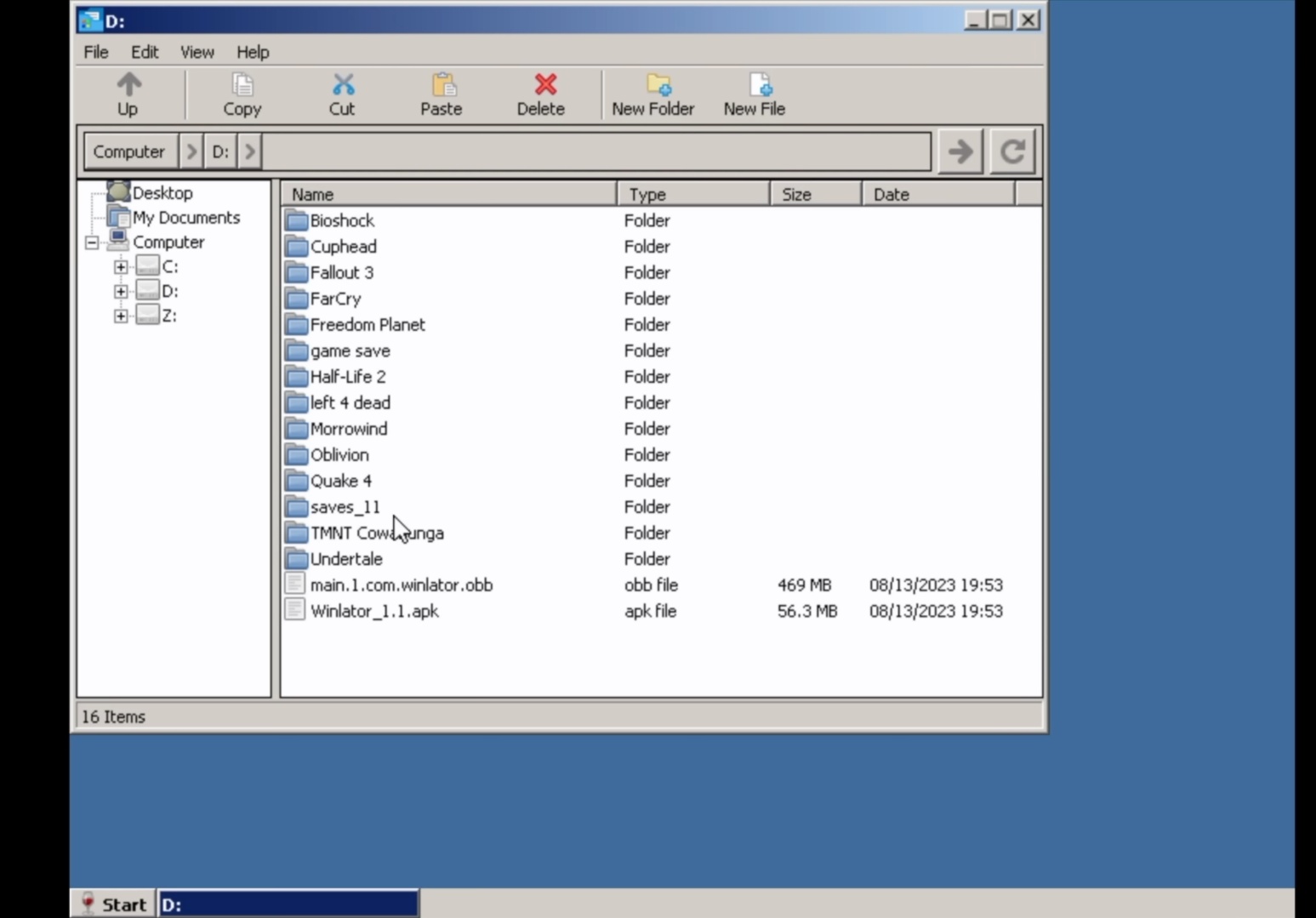Open the Wine Start menu button
1316x918 pixels.
click(x=112, y=904)
